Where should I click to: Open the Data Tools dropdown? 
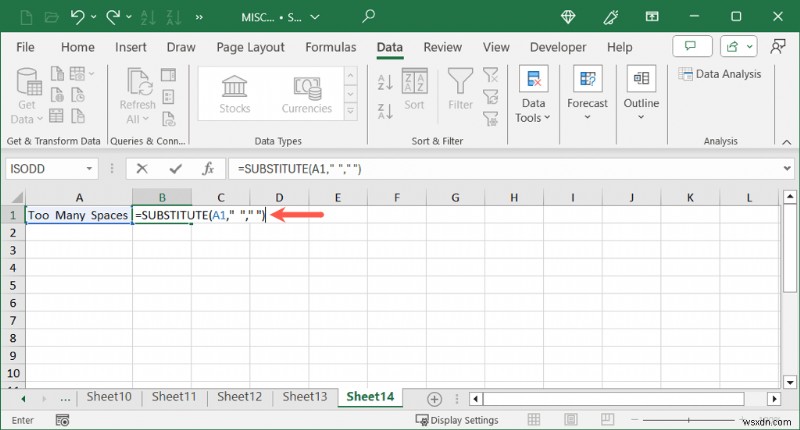(x=533, y=95)
